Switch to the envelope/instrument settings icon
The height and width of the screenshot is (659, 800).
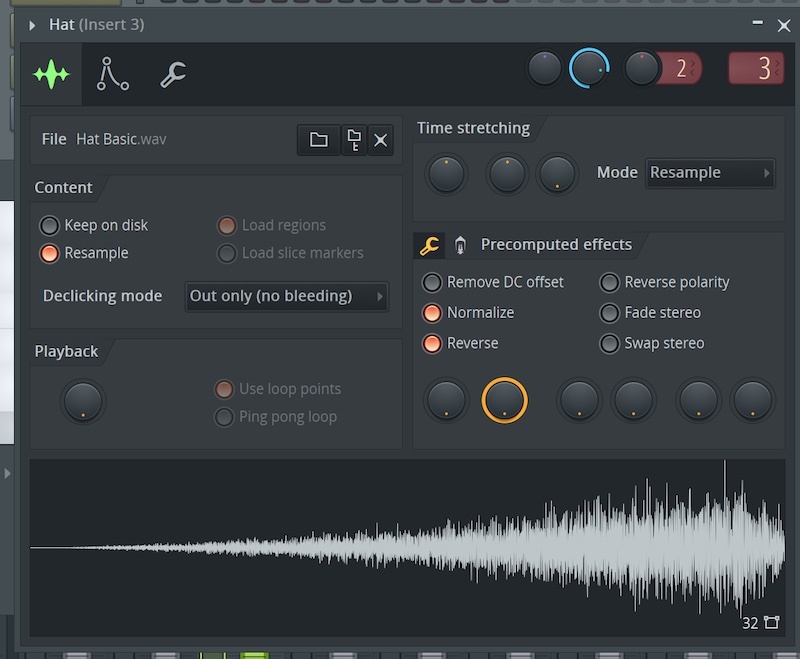[112, 75]
